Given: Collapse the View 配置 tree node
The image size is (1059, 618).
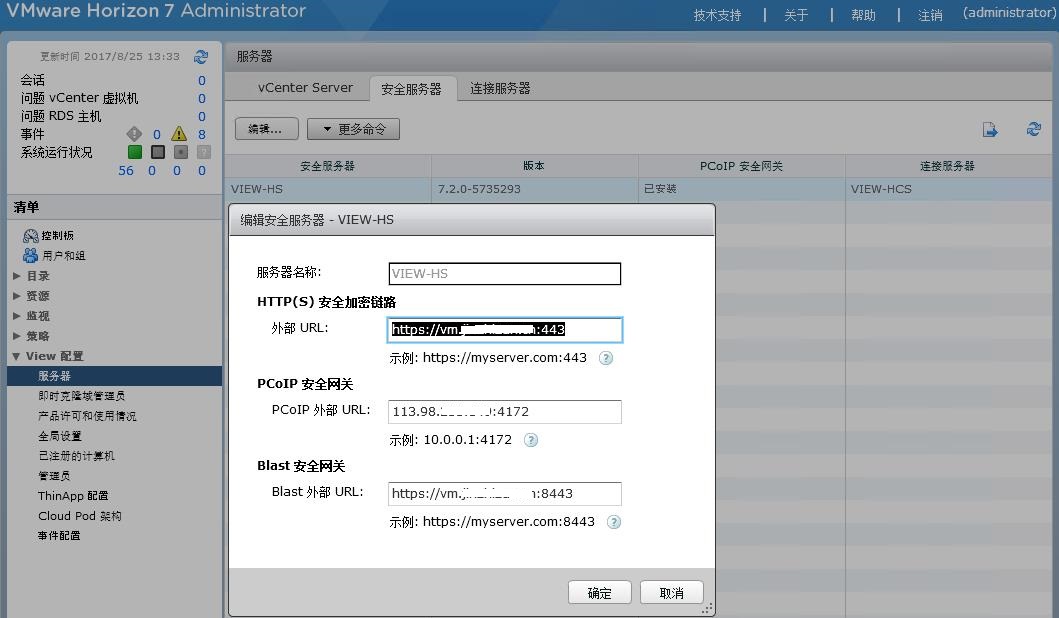Looking at the screenshot, I should point(16,356).
